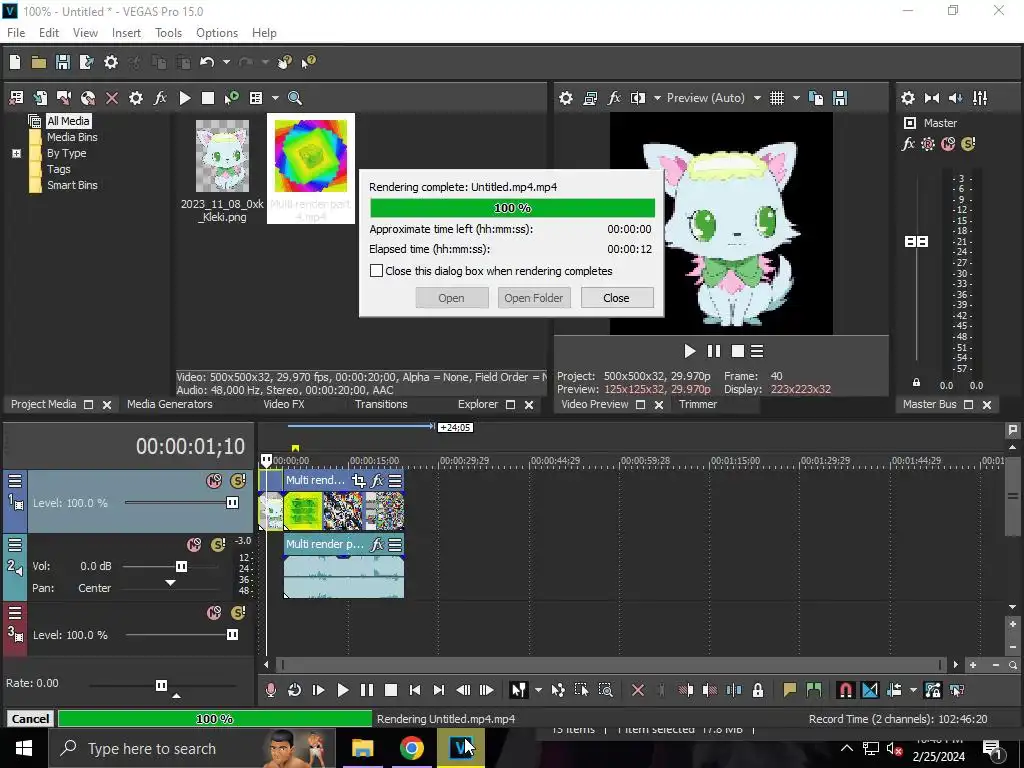Viewport: 1024px width, 768px height.
Task: Open the Insert menu
Action: [126, 33]
